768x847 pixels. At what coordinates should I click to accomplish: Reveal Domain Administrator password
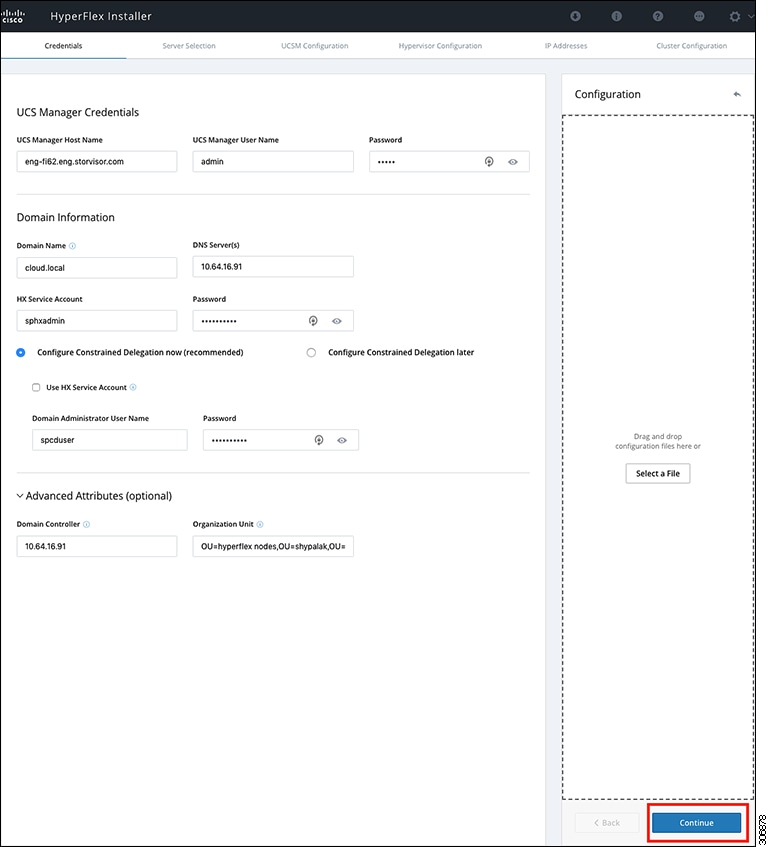point(342,440)
